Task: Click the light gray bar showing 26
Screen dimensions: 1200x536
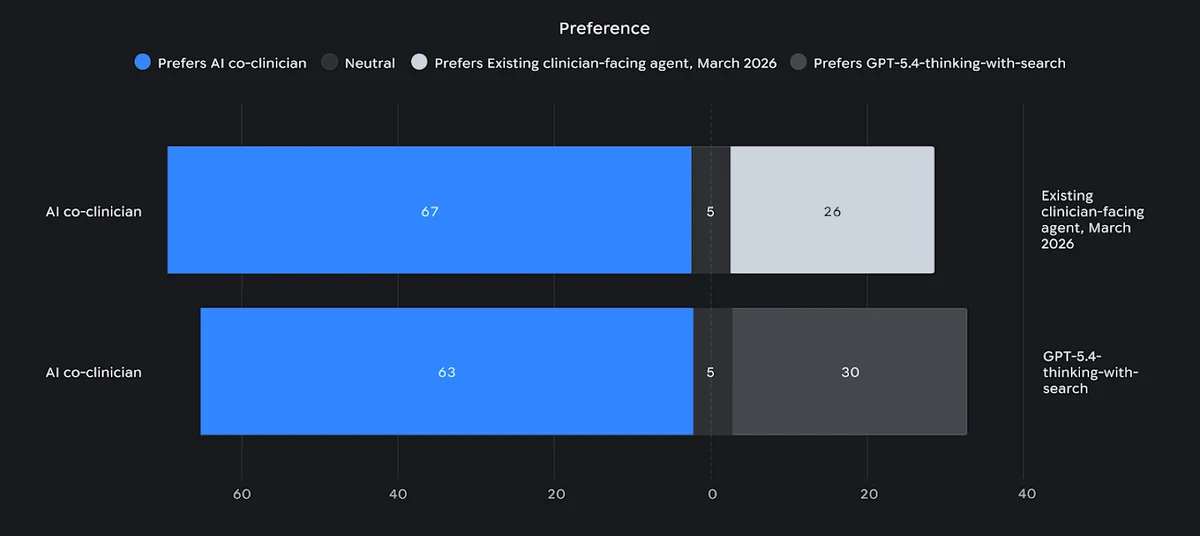Action: 832,211
